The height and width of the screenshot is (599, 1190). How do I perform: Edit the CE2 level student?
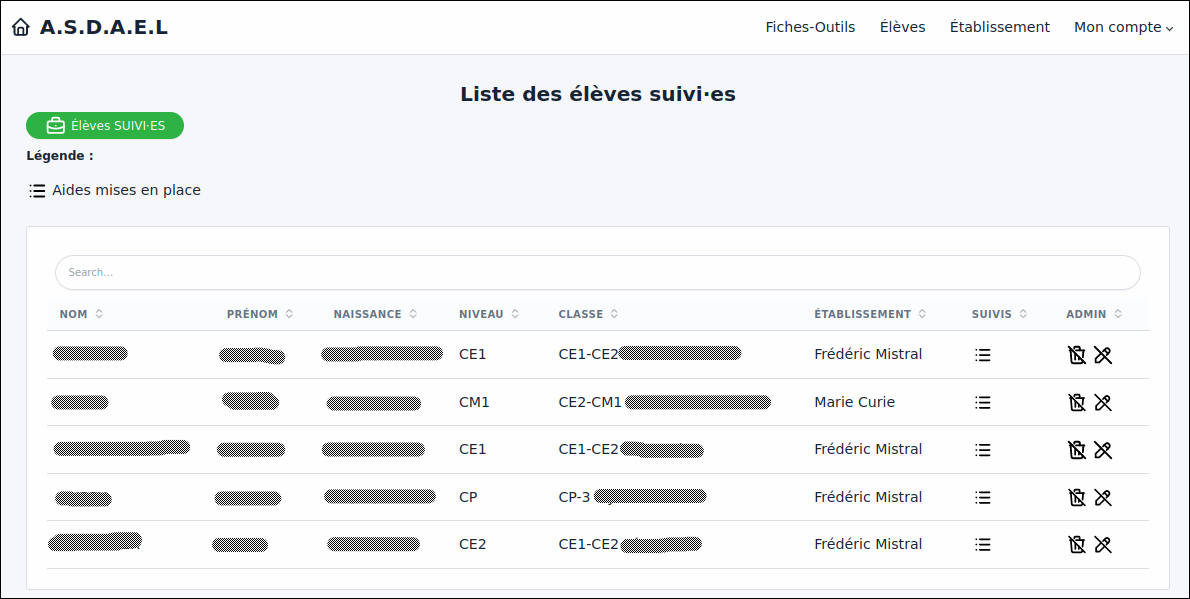click(x=1103, y=544)
